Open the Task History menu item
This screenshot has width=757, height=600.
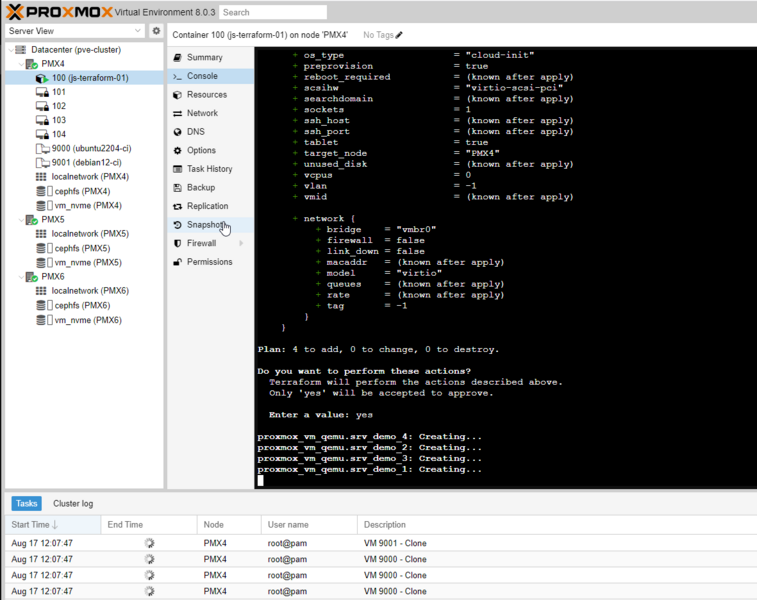210,169
